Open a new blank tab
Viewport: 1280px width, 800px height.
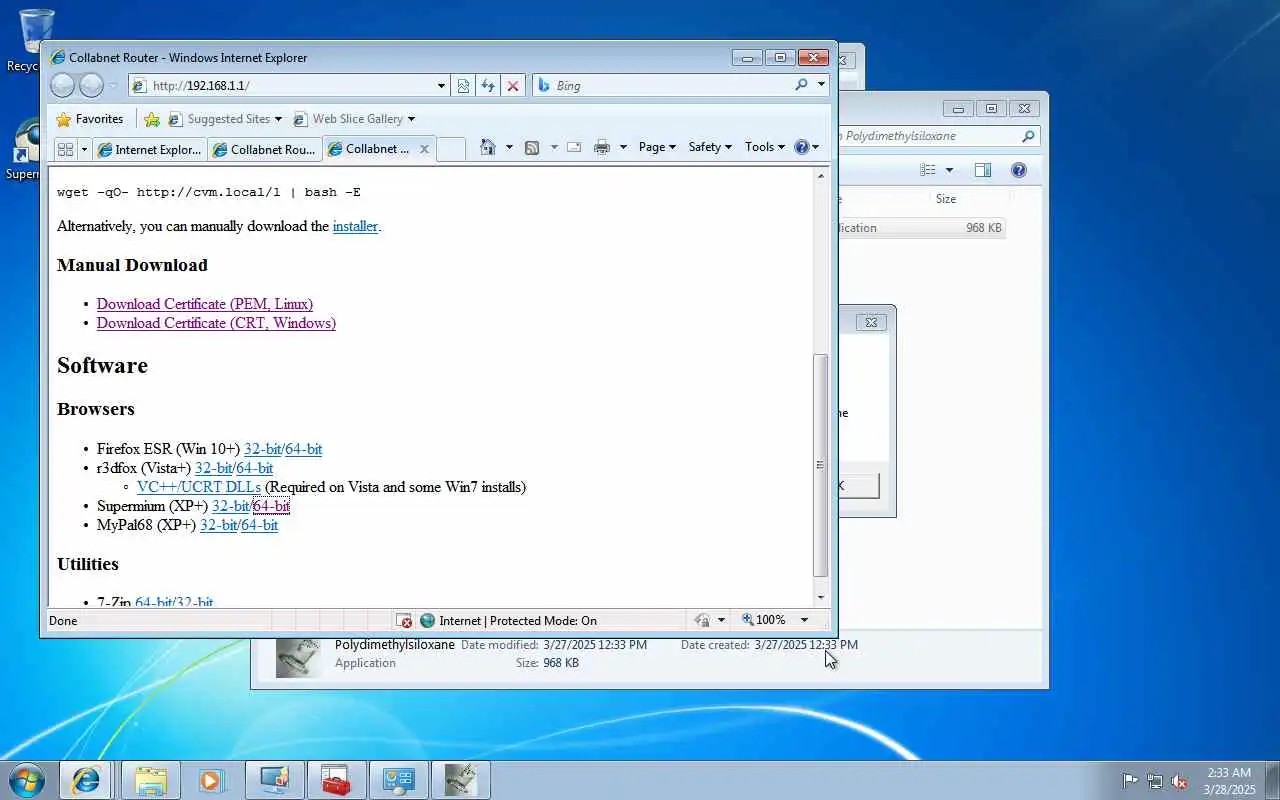[451, 149]
